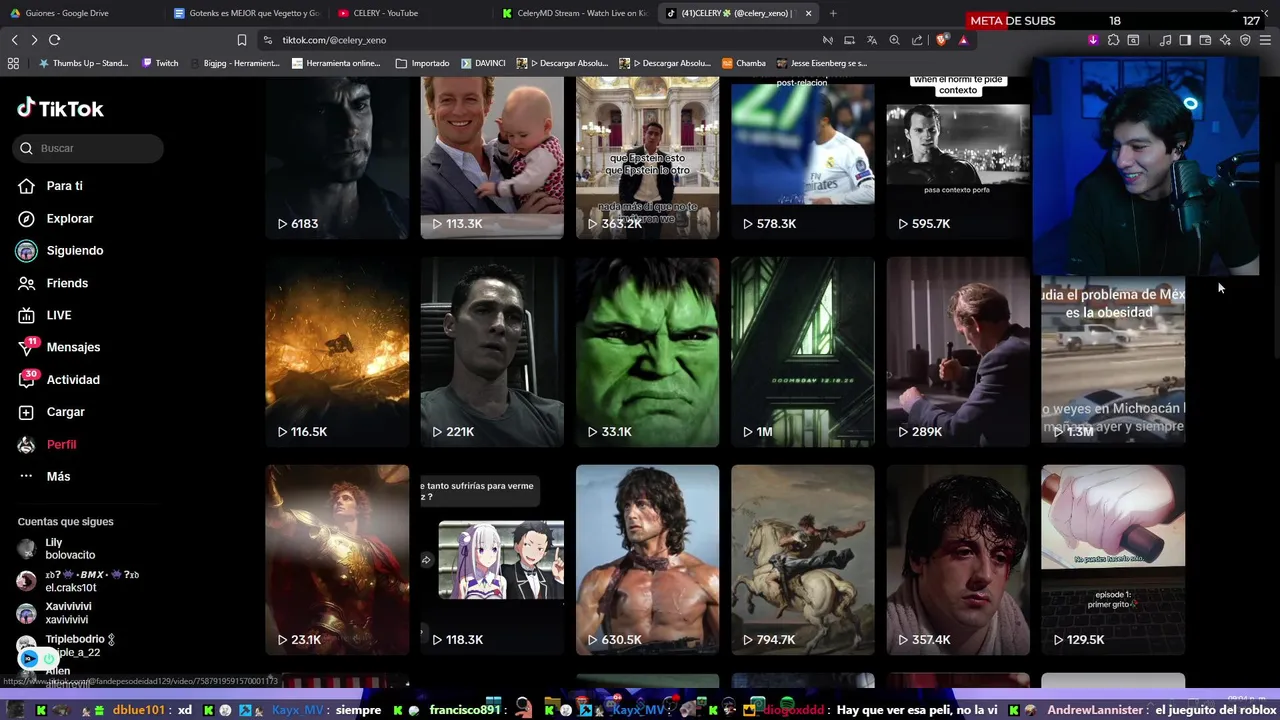Open the translate page icon
1280x720 pixels.
[x=872, y=40]
